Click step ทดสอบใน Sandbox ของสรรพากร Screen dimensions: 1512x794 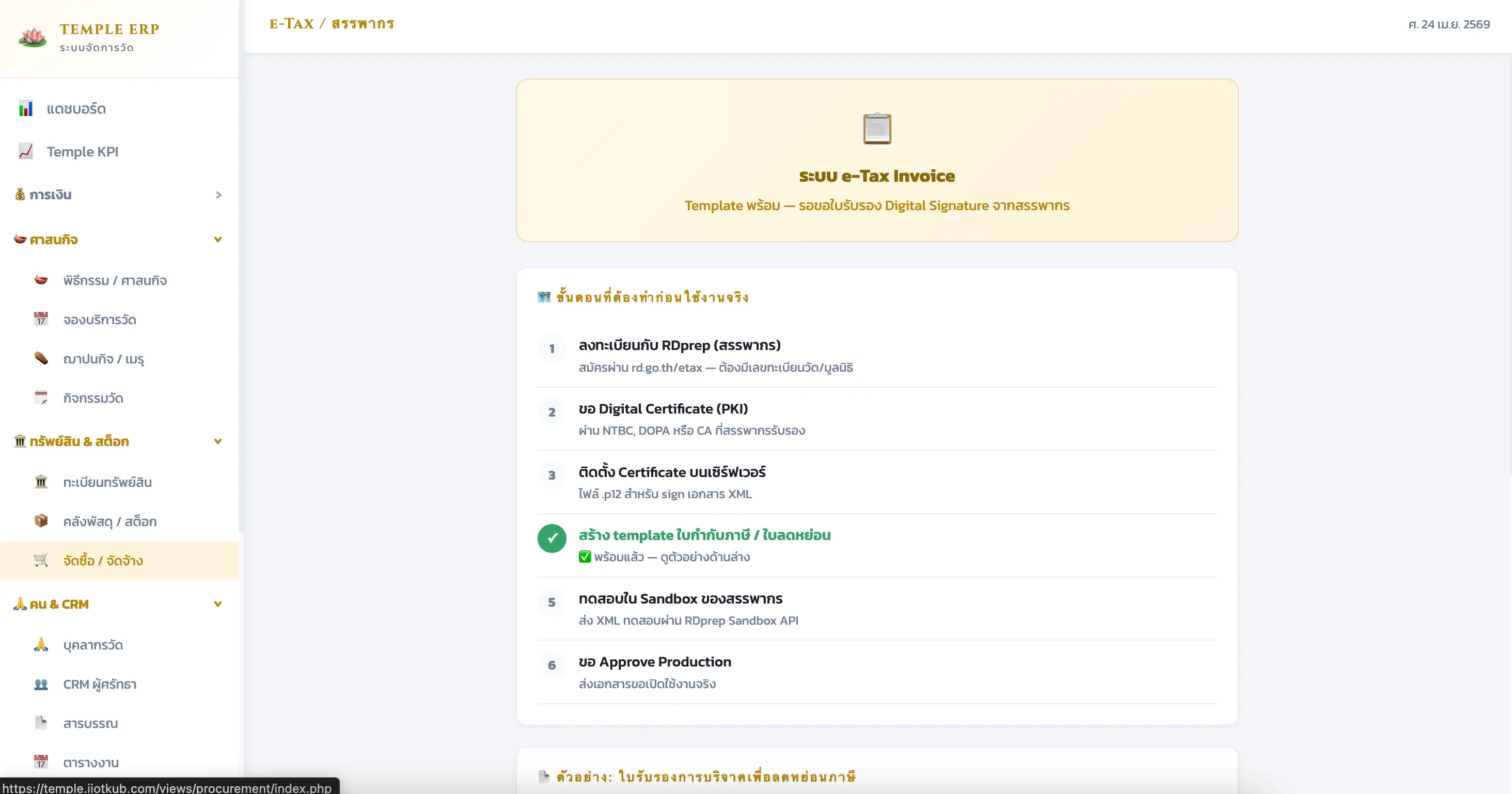click(680, 598)
